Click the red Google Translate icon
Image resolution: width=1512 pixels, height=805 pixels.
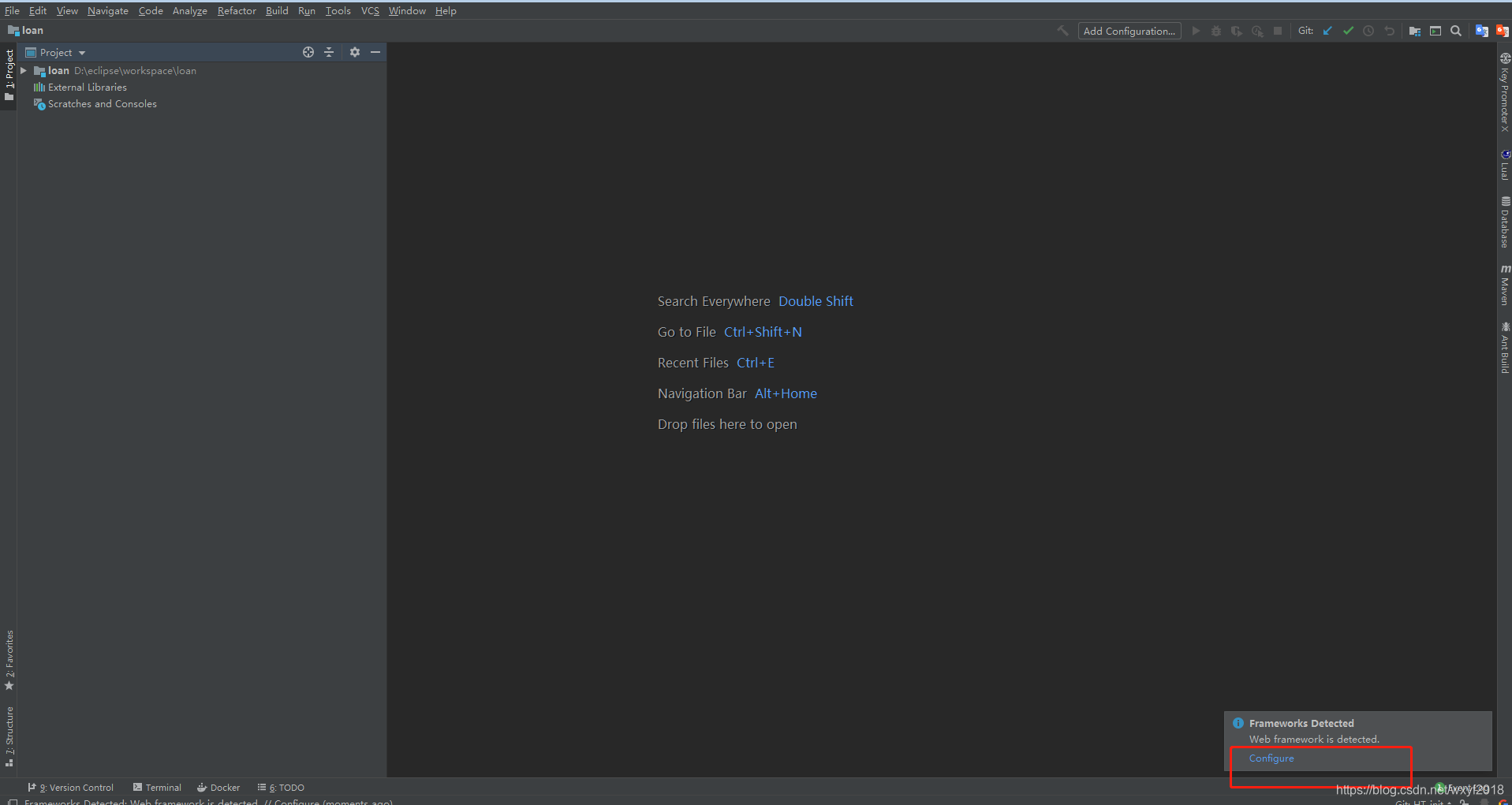pyautogui.click(x=1503, y=31)
